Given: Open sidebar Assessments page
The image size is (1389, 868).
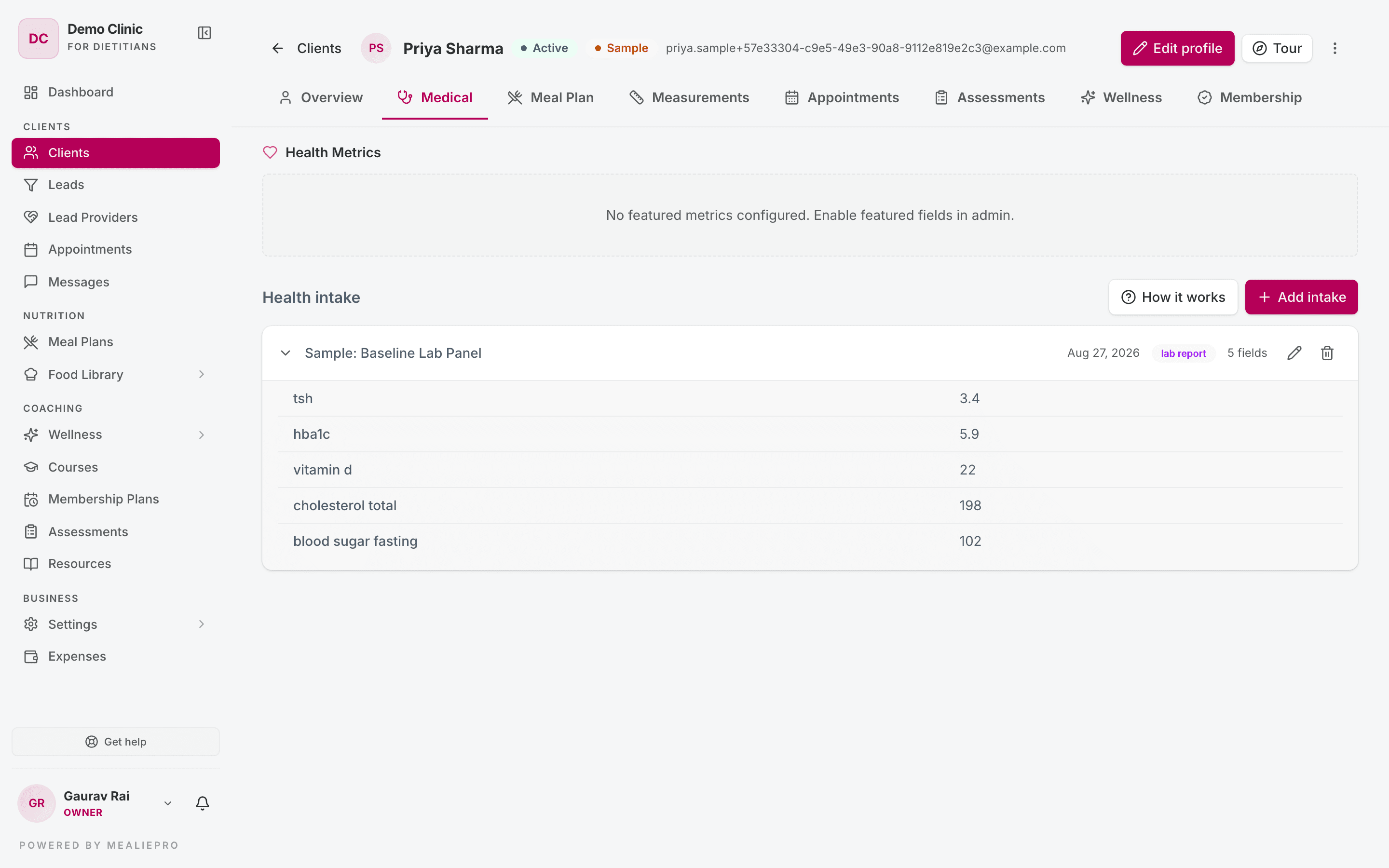Looking at the screenshot, I should click(115, 531).
